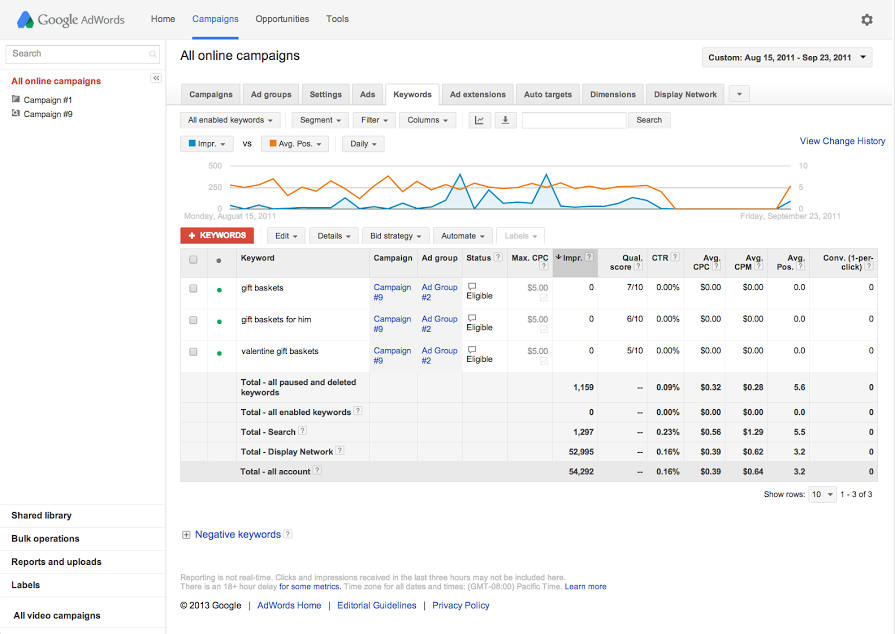The height and width of the screenshot is (634, 895).
Task: Open the Opportunities menu item
Action: (281, 18)
